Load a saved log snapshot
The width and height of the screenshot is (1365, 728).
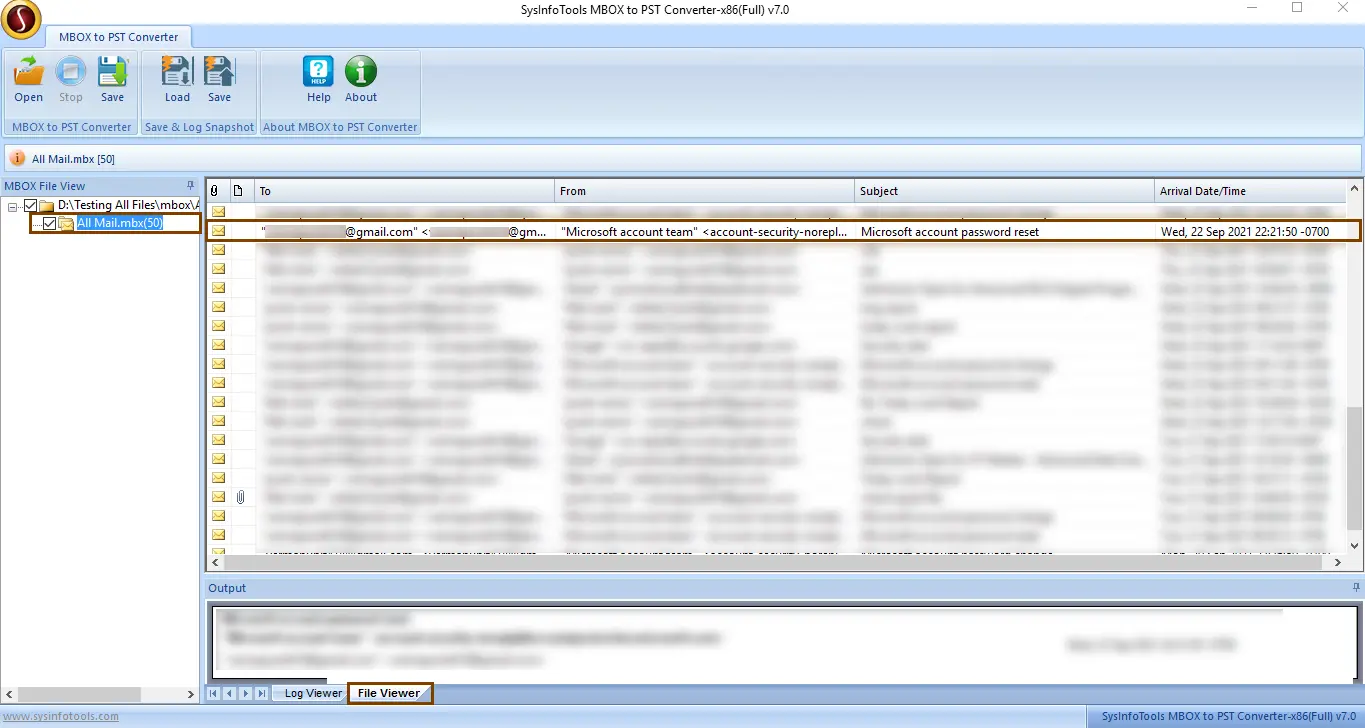point(177,79)
